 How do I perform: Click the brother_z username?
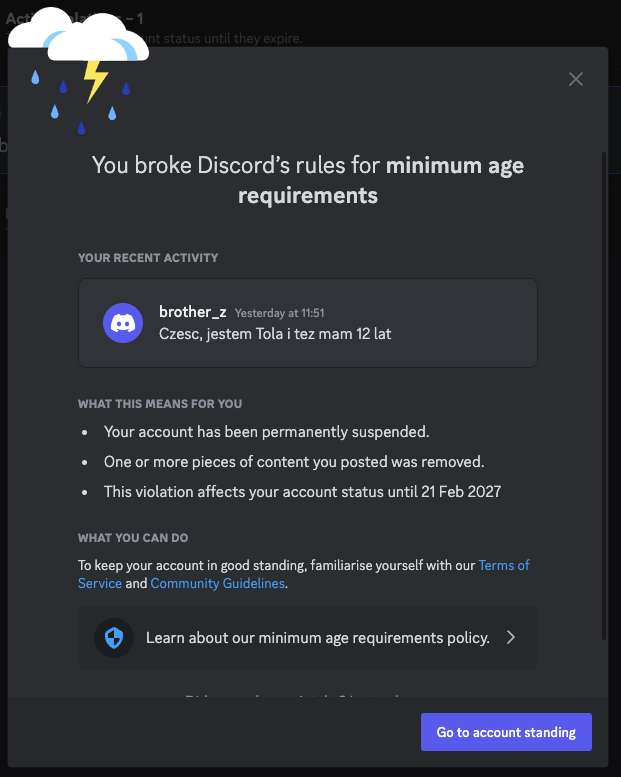193,312
